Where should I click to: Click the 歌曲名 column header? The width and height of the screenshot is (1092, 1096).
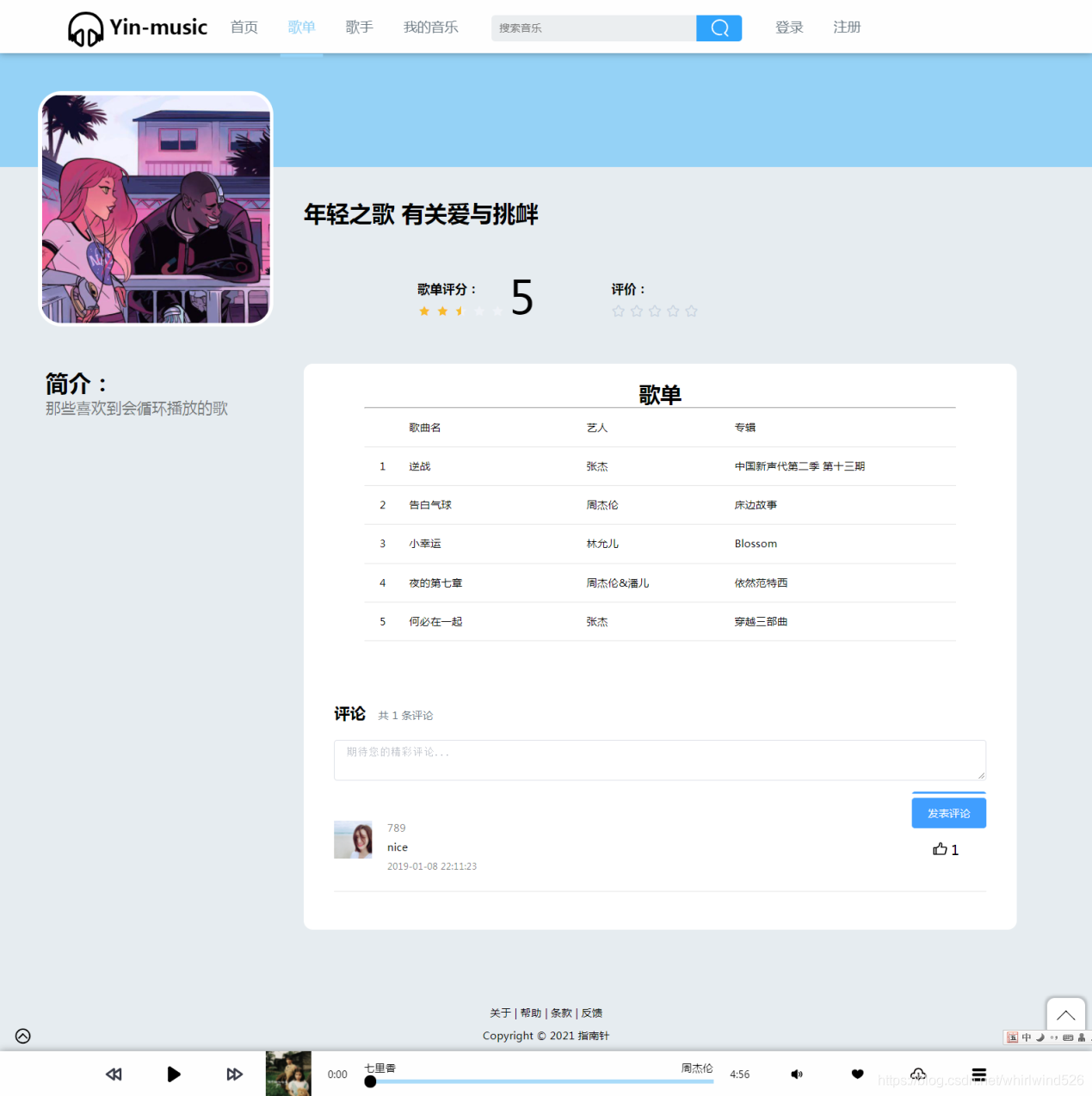(424, 428)
